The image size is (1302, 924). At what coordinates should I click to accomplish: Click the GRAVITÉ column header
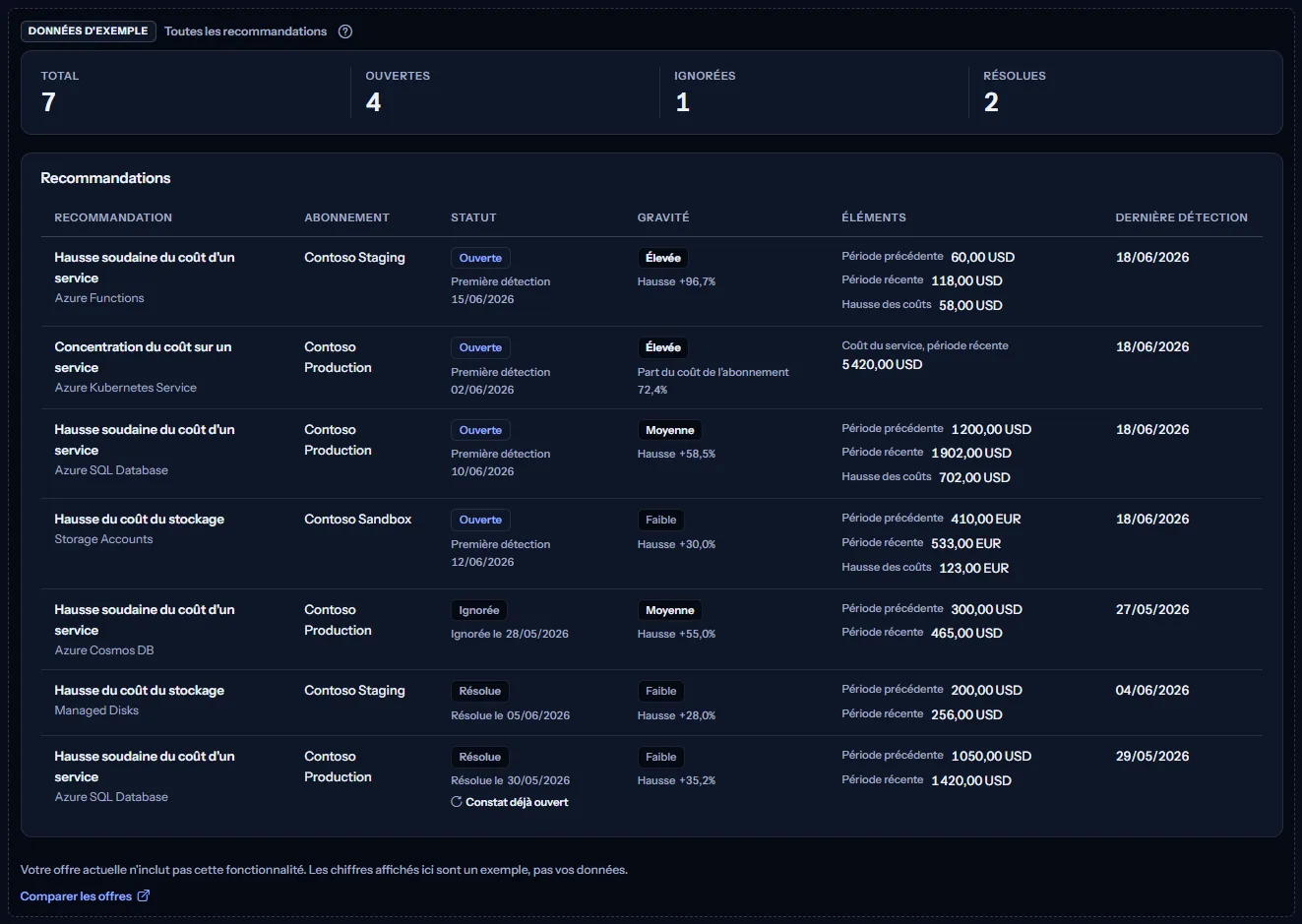pyautogui.click(x=663, y=217)
